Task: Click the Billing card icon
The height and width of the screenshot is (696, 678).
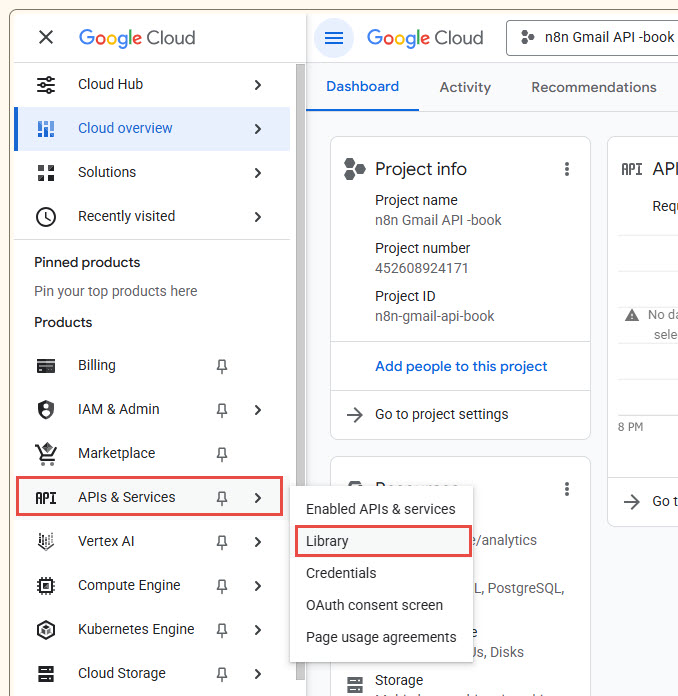Action: click(46, 366)
